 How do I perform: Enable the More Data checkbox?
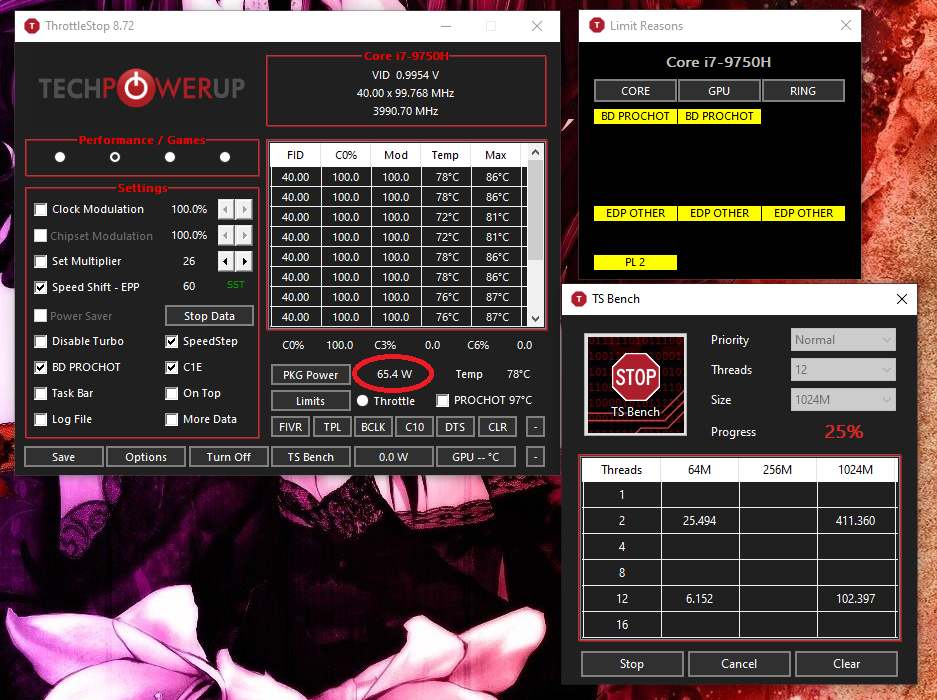172,420
